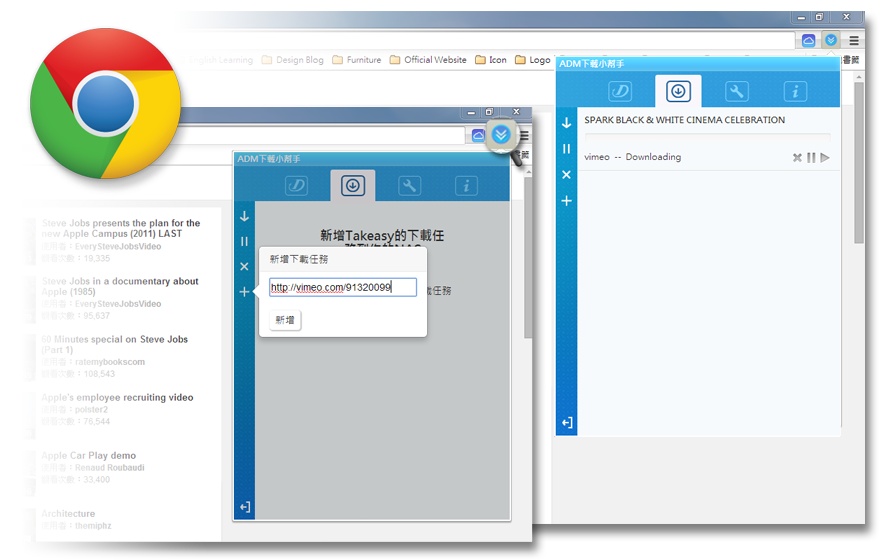This screenshot has height=560, width=880.
Task: Click scrollbar of right browser window
Action: [859, 163]
